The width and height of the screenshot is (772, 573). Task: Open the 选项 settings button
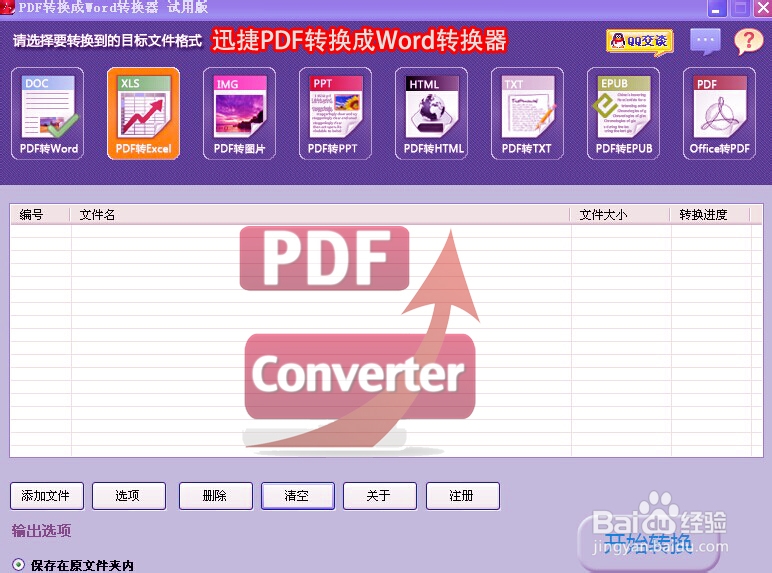pyautogui.click(x=129, y=496)
